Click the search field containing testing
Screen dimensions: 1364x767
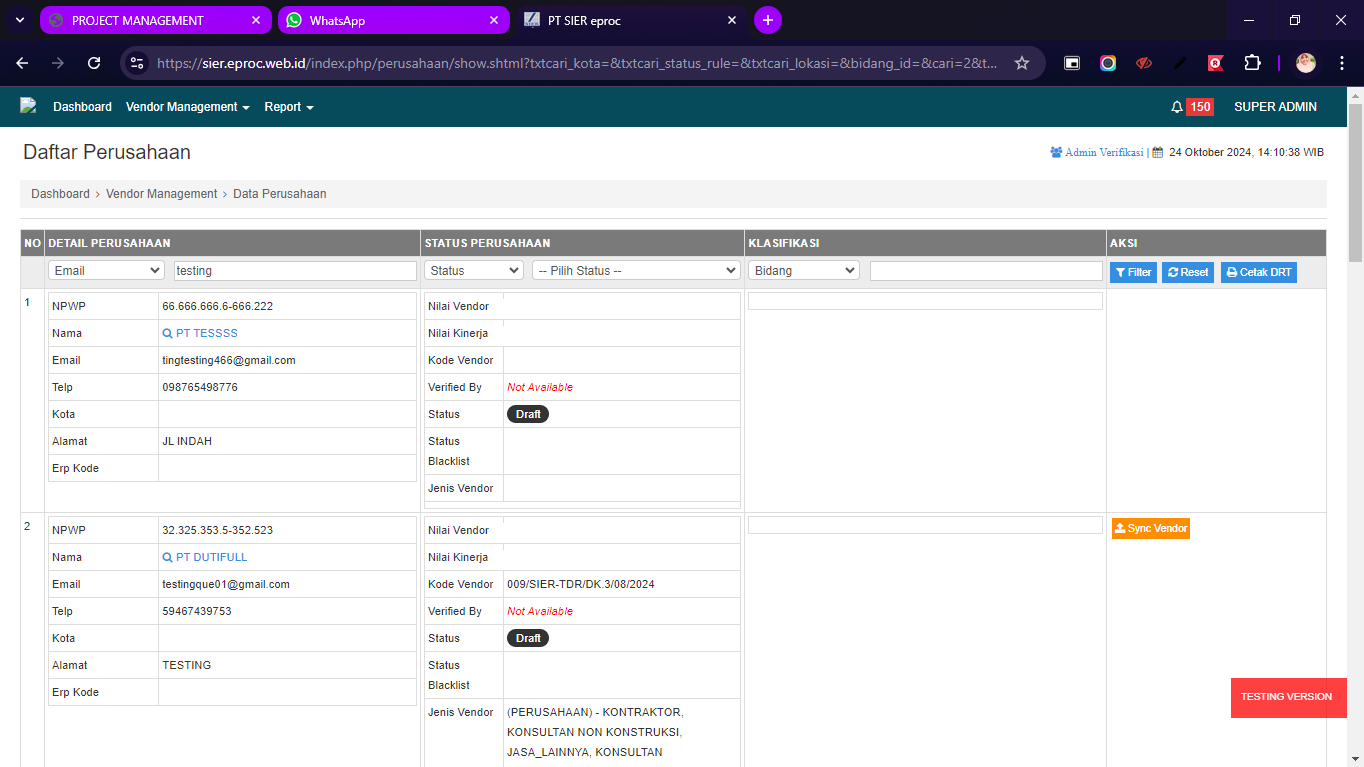[x=295, y=271]
